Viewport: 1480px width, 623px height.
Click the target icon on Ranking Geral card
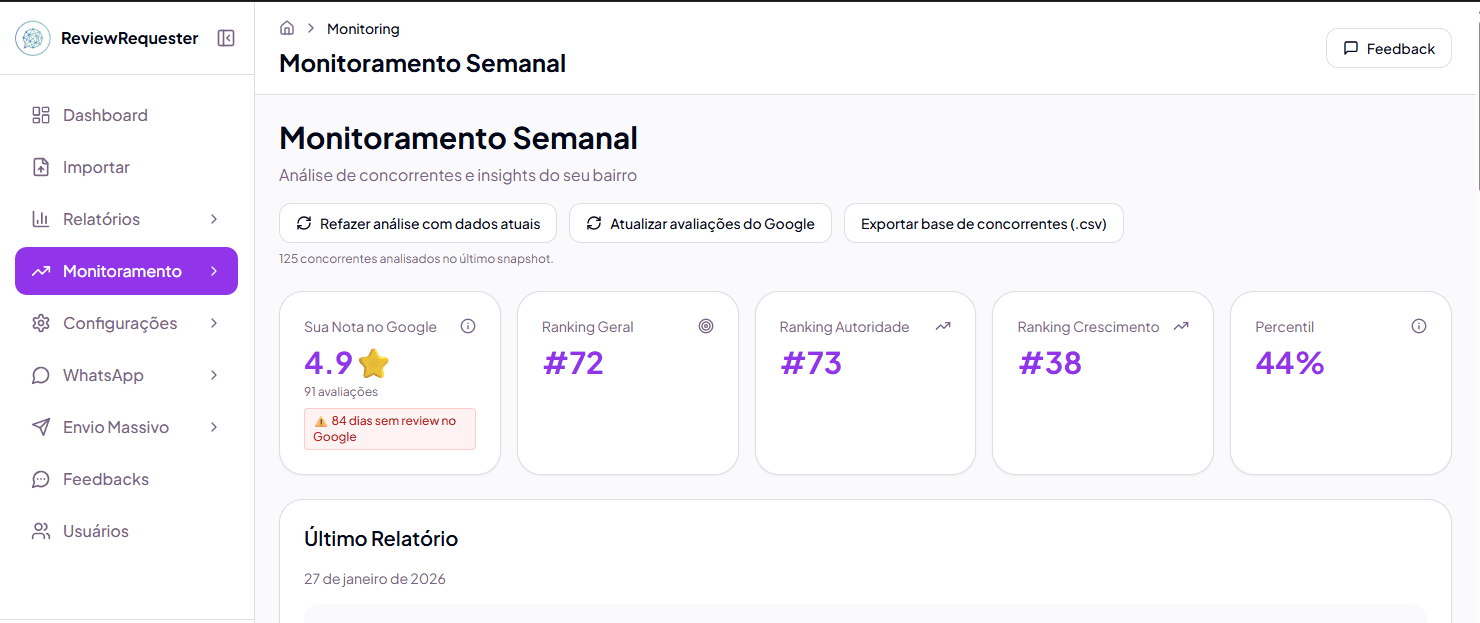pyautogui.click(x=707, y=326)
